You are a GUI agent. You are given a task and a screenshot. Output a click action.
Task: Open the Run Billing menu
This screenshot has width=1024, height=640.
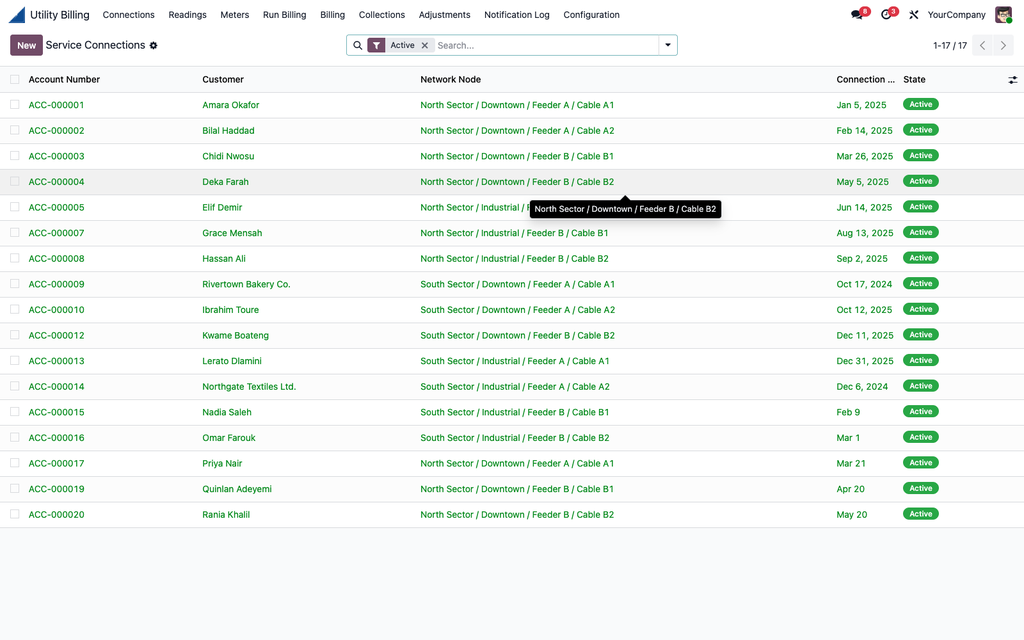[284, 14]
